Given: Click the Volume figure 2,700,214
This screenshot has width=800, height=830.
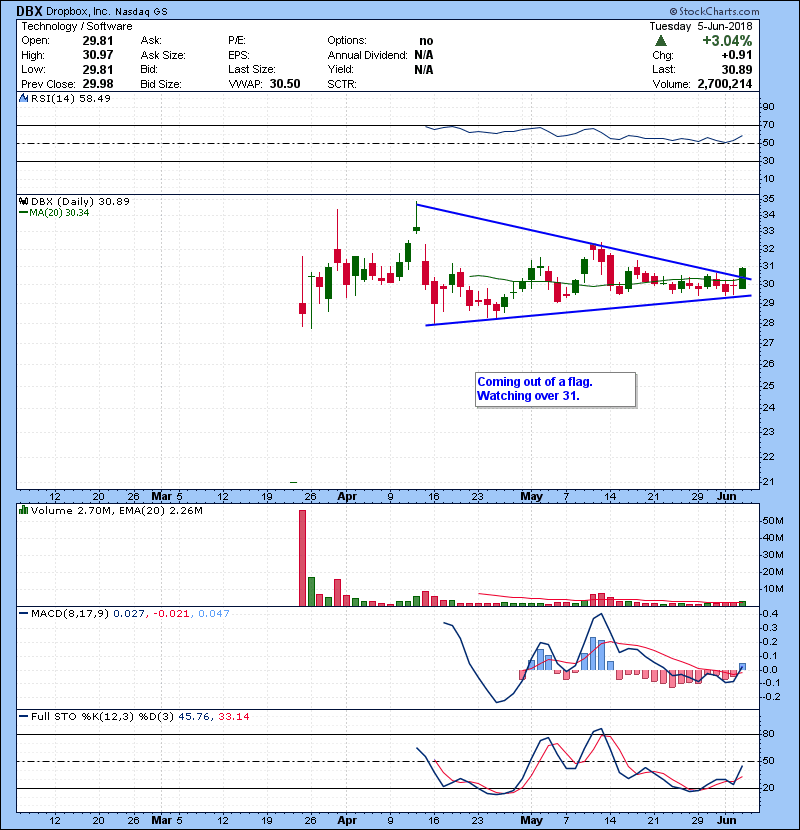Looking at the screenshot, I should (x=724, y=84).
